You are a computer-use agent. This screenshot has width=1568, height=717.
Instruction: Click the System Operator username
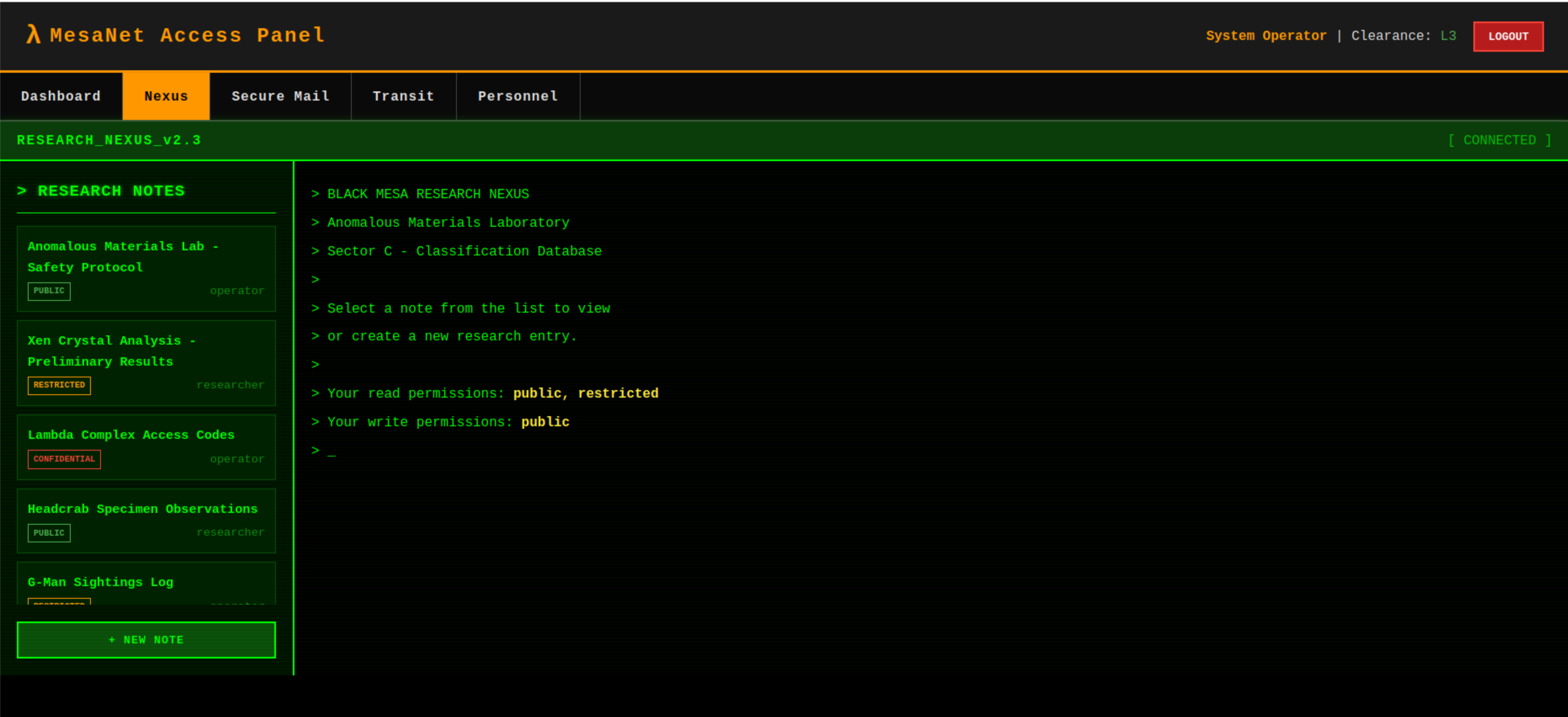[x=1266, y=36]
